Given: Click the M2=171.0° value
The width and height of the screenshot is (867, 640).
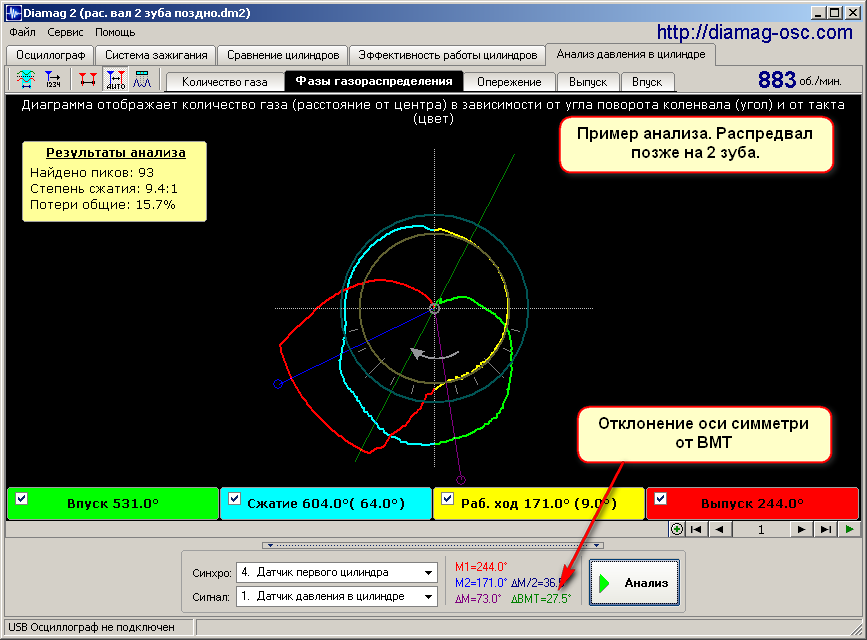Looking at the screenshot, I should point(481,582).
